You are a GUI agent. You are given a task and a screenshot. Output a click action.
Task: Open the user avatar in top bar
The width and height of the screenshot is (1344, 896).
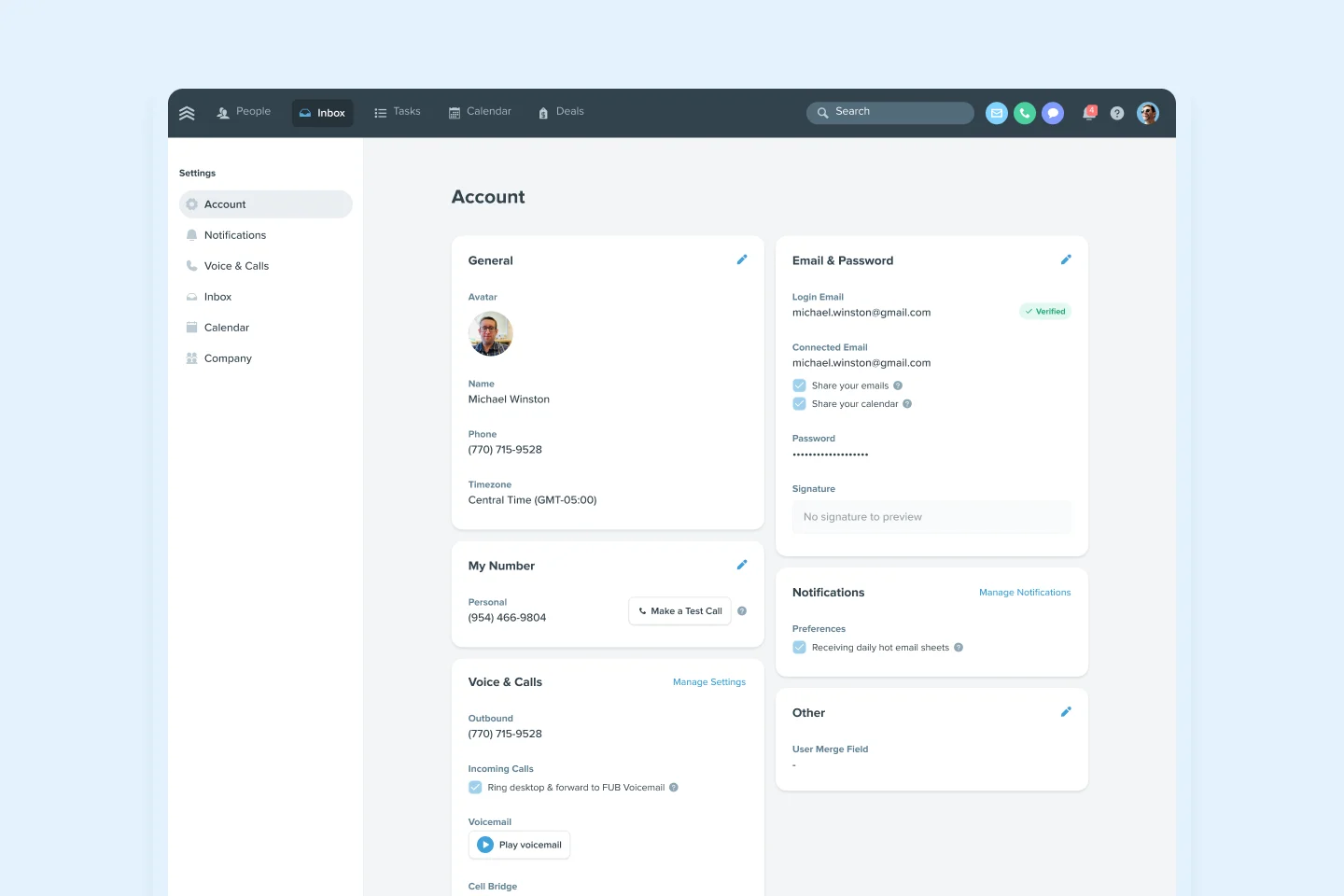(x=1148, y=113)
